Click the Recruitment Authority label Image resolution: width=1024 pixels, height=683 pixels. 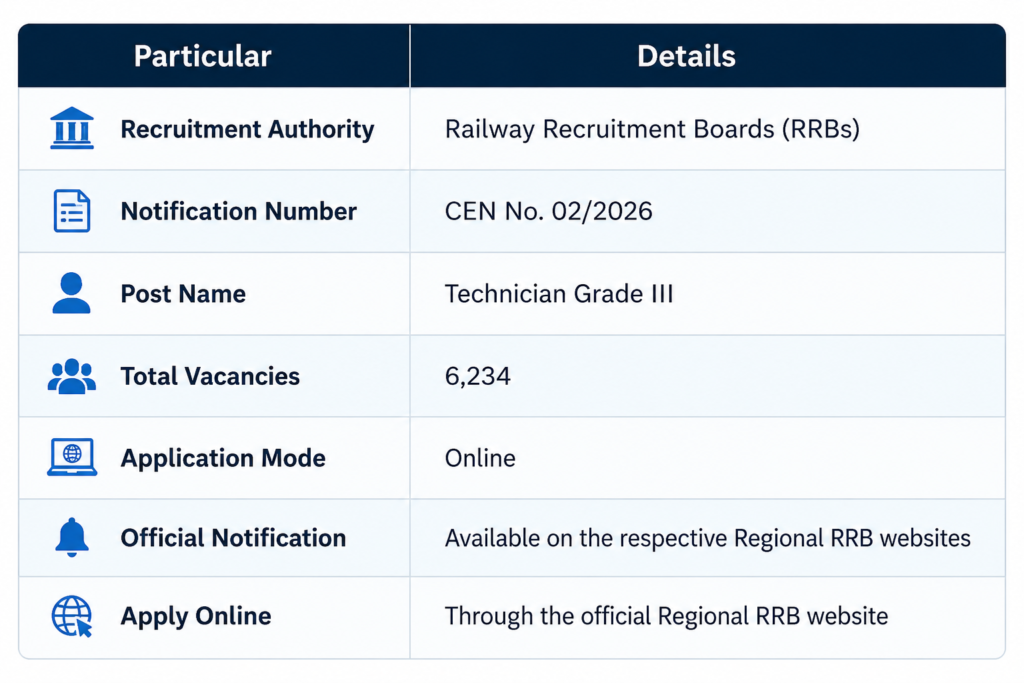point(248,129)
